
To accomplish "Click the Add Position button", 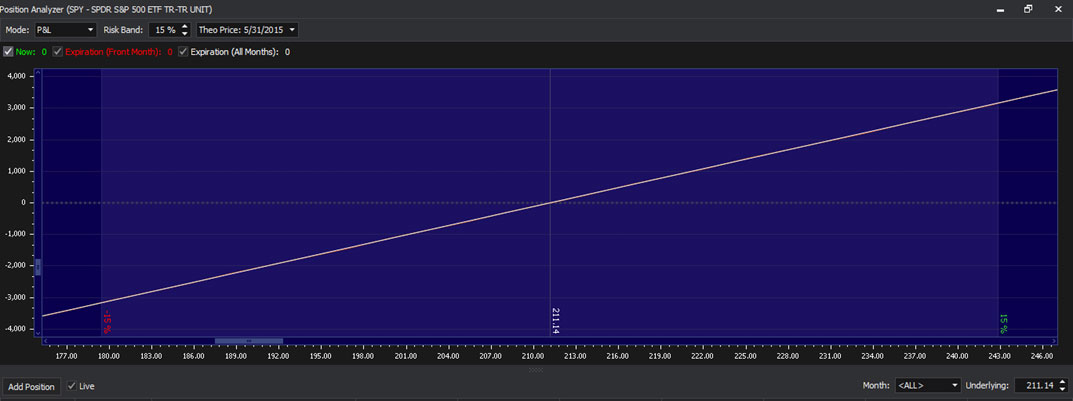I will pyautogui.click(x=32, y=386).
